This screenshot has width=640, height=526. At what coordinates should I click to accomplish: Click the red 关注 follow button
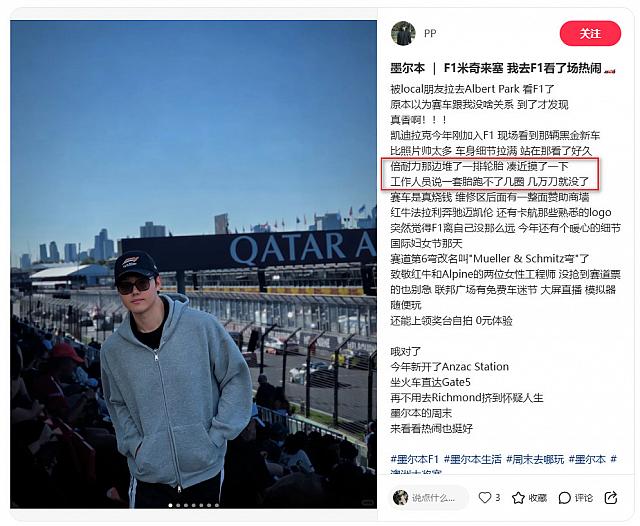click(x=590, y=33)
